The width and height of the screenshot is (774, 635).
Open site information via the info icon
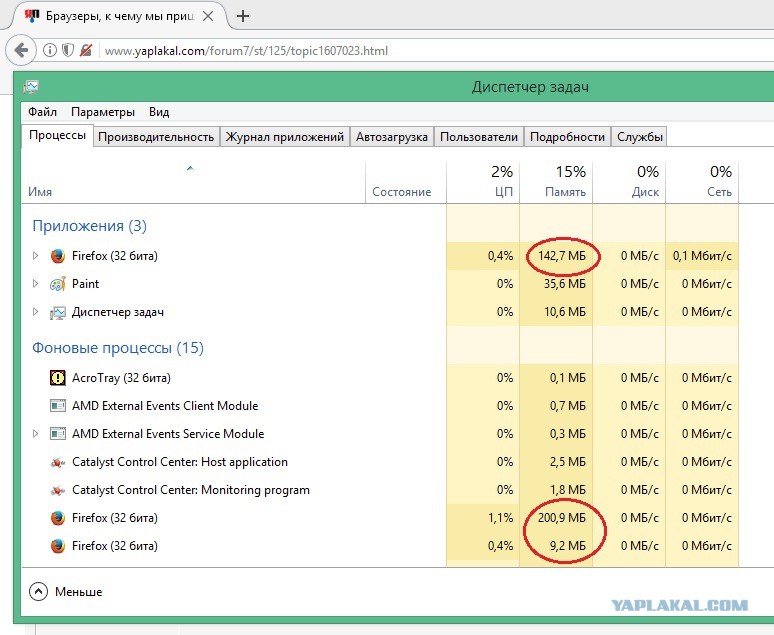49,50
